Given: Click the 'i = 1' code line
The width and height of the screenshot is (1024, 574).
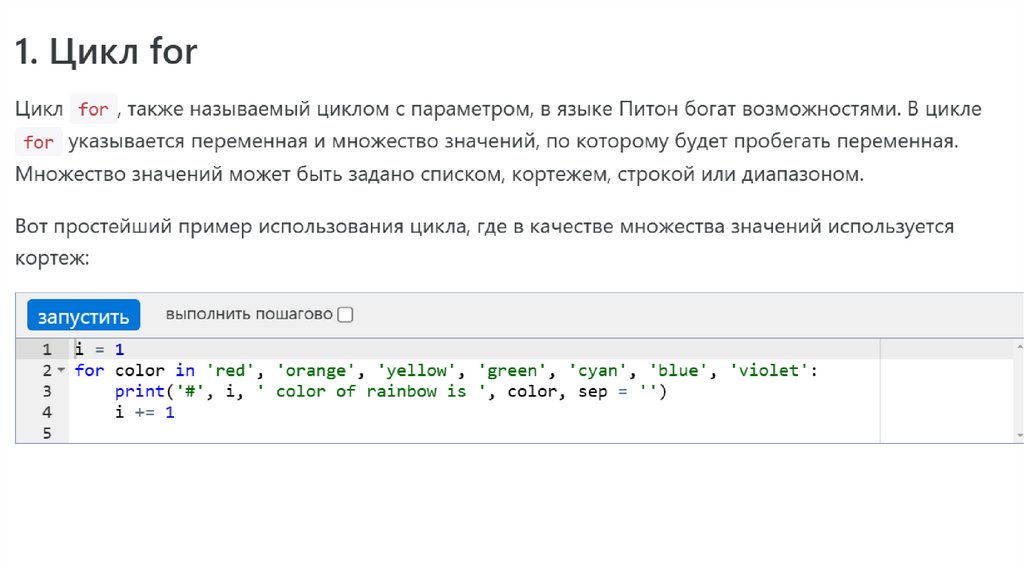Looking at the screenshot, I should [x=100, y=350].
